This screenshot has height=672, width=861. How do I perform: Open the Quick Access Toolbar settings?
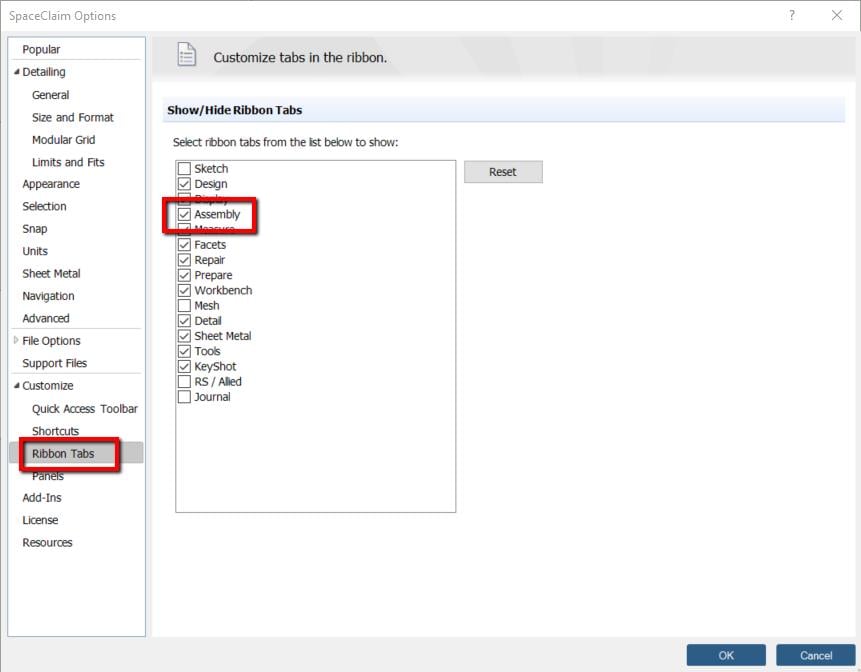tap(83, 408)
